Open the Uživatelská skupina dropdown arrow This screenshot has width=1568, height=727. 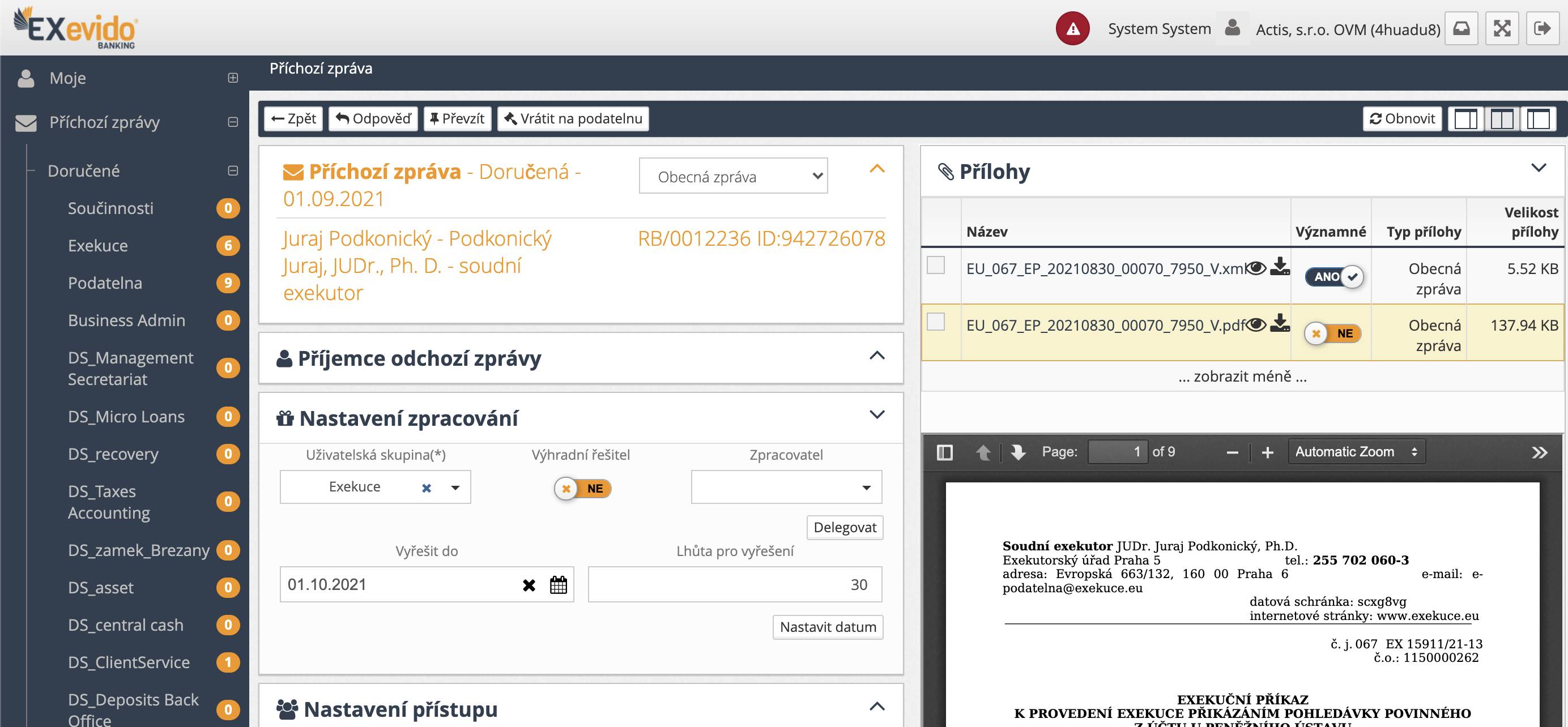455,488
